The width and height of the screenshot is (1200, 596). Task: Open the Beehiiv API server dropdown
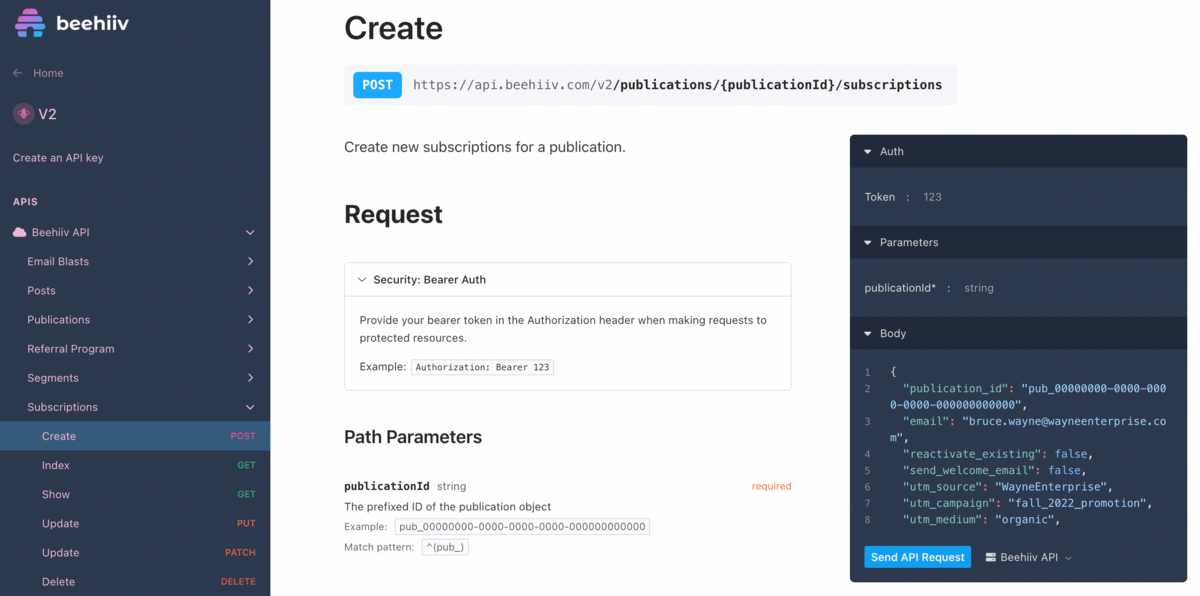pos(1029,557)
